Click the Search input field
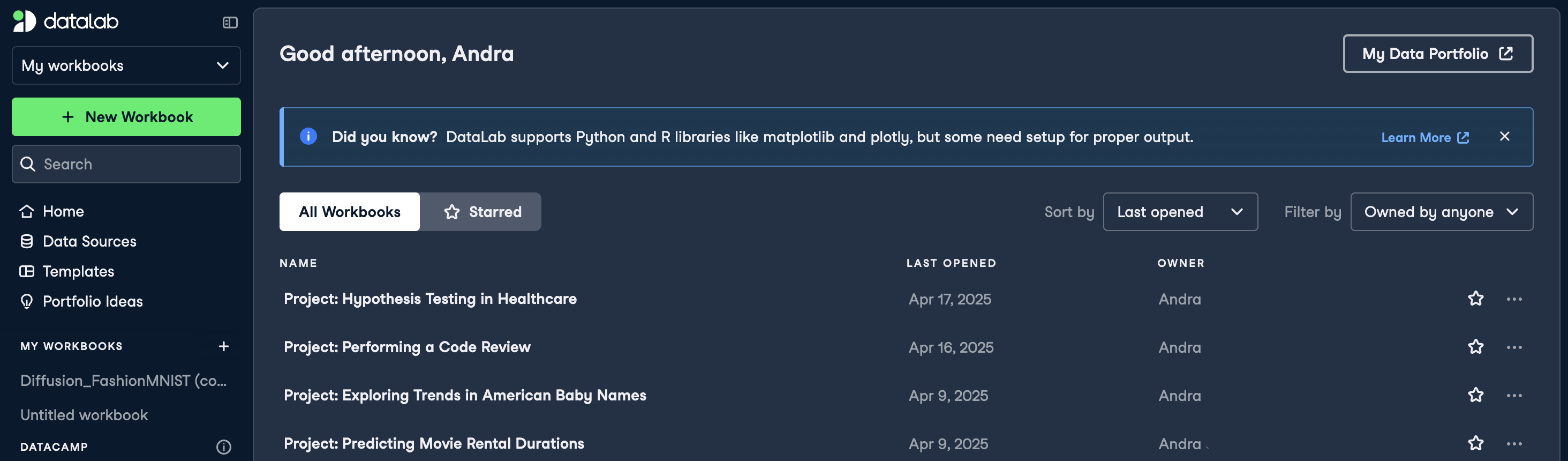 (126, 164)
